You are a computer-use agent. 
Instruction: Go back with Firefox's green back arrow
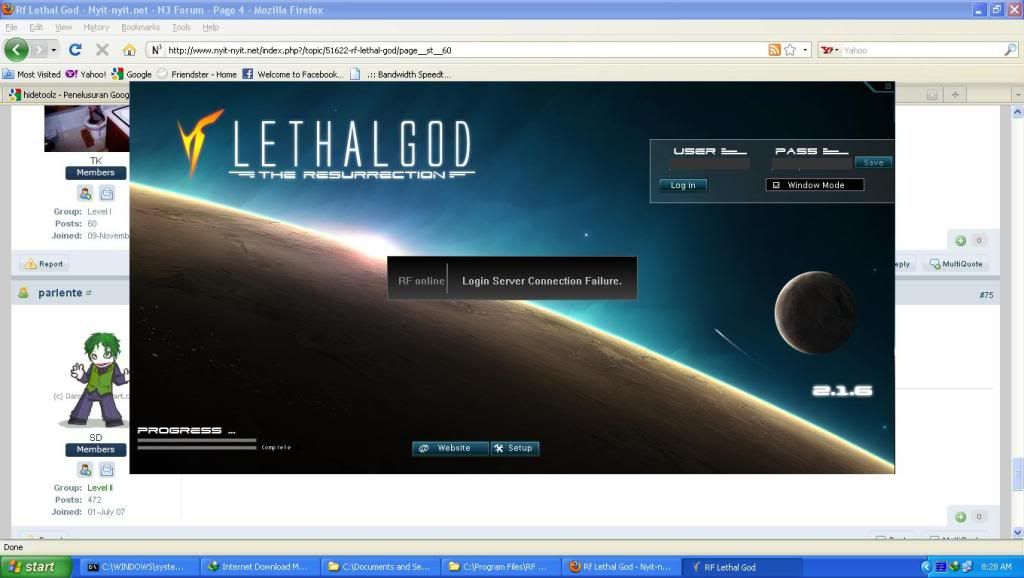point(16,50)
